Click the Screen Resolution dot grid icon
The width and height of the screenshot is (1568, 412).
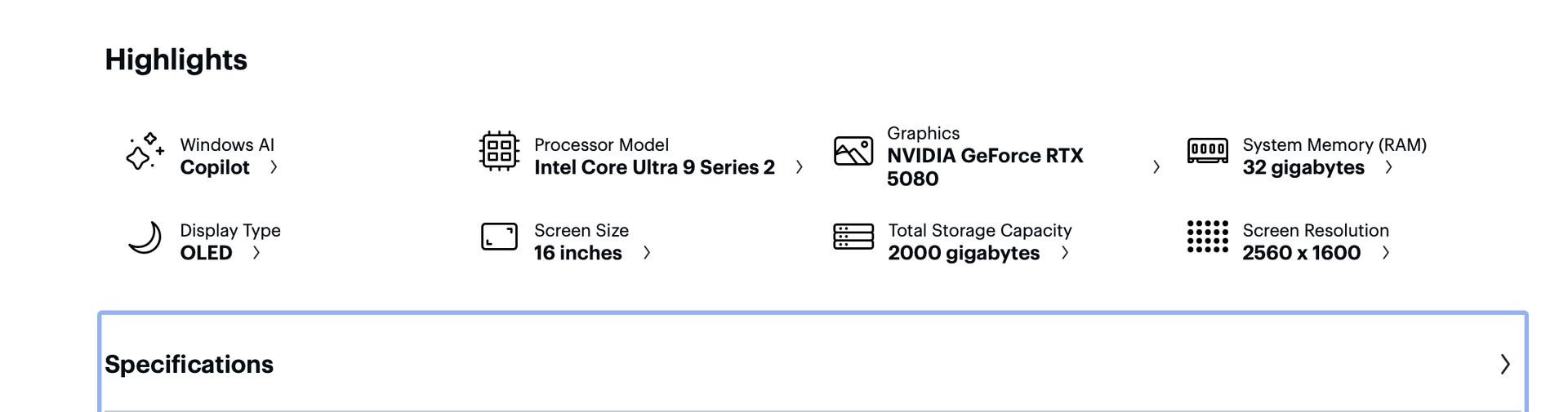coord(1207,237)
